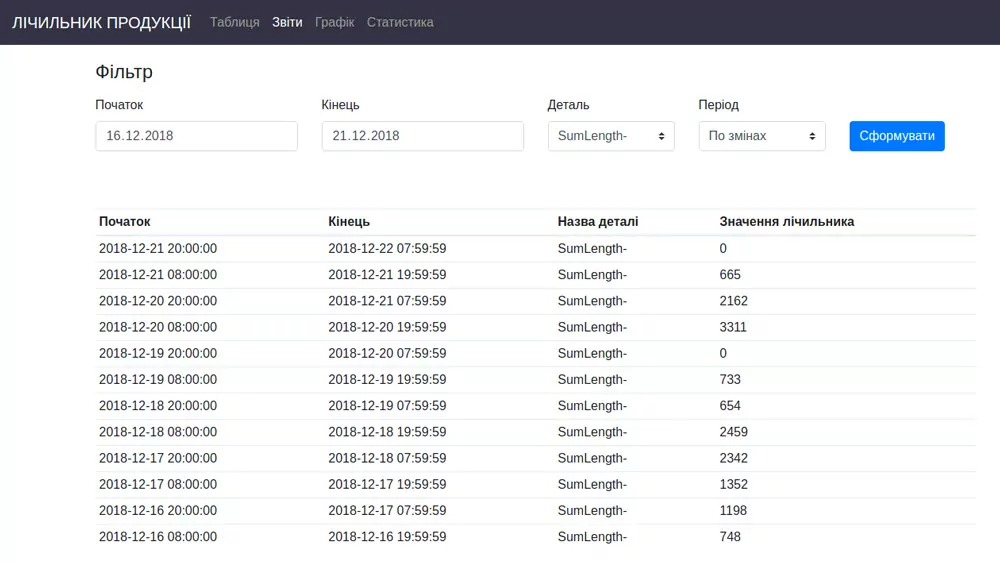The width and height of the screenshot is (1000, 563).
Task: Select counter value 2342
Action: [733, 458]
